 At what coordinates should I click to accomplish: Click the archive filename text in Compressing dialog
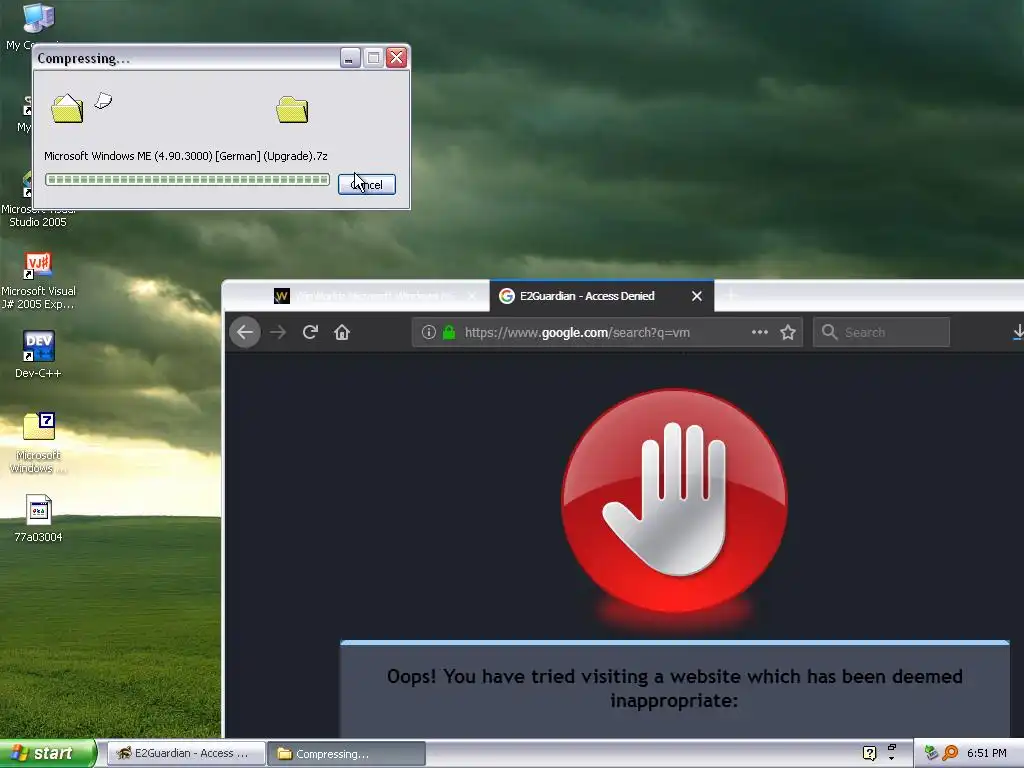pos(185,156)
